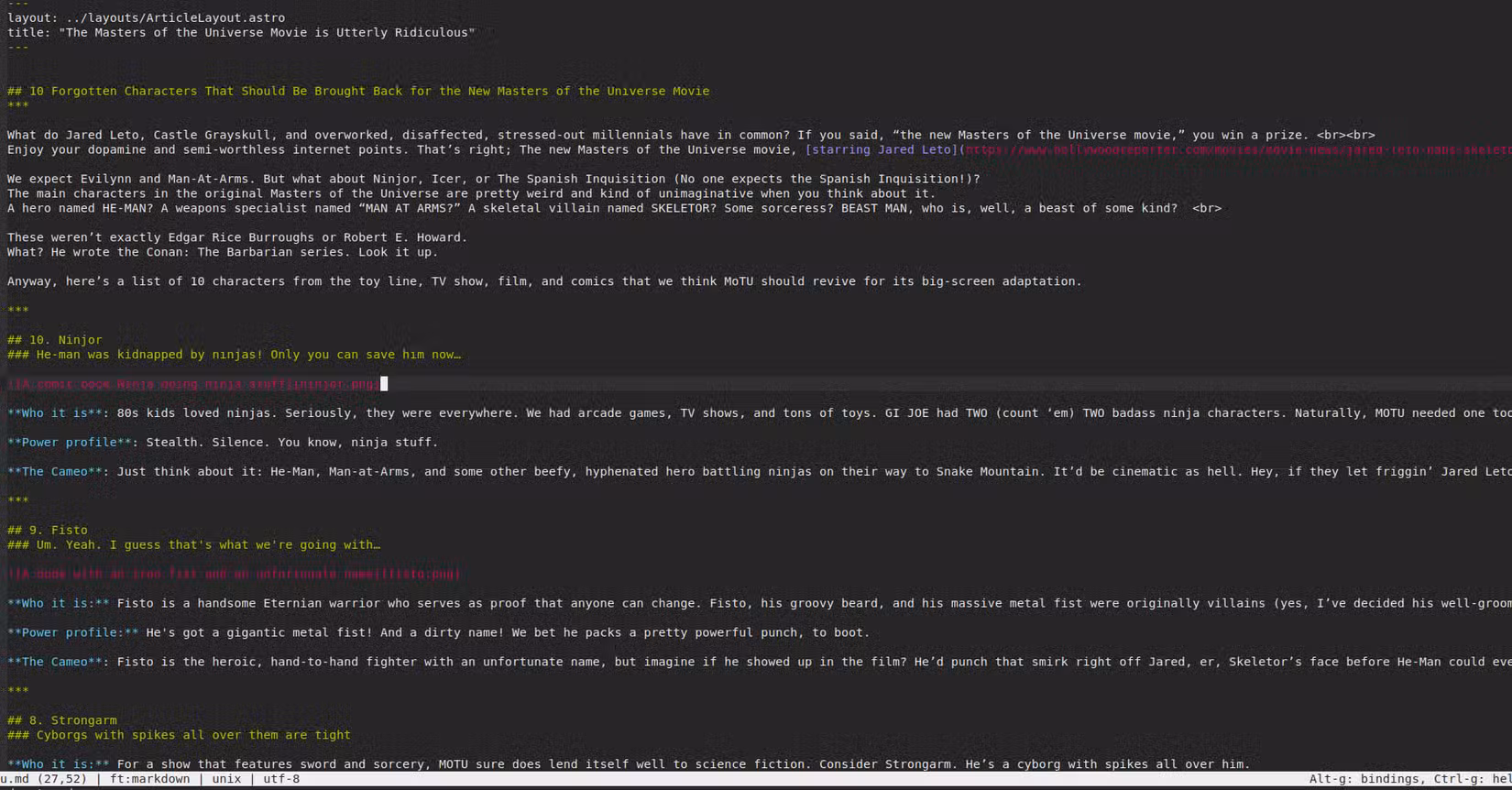
Task: Click the '### He-man was kidnapped by ninjas!' subheading
Action: 235,355
